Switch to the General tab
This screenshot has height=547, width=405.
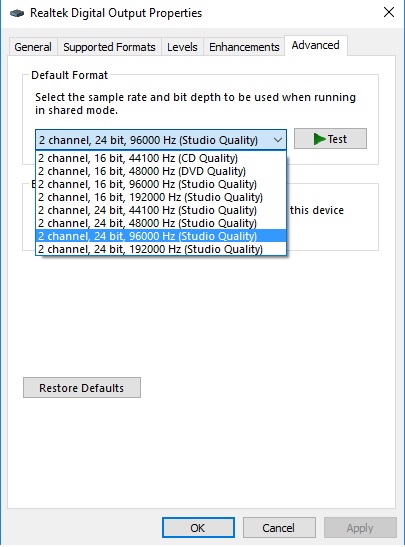pos(33,47)
